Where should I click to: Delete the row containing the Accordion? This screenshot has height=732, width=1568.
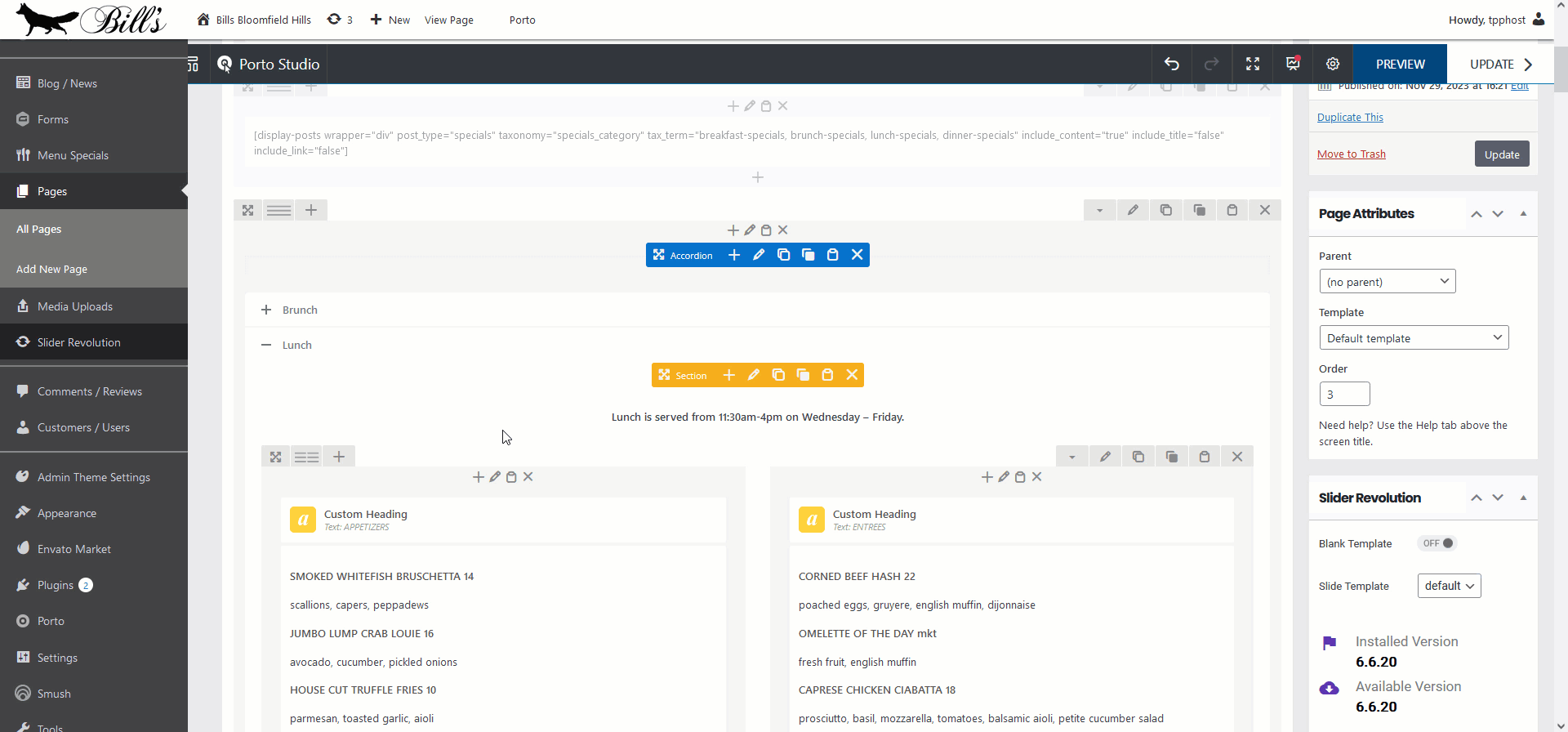tap(1265, 210)
